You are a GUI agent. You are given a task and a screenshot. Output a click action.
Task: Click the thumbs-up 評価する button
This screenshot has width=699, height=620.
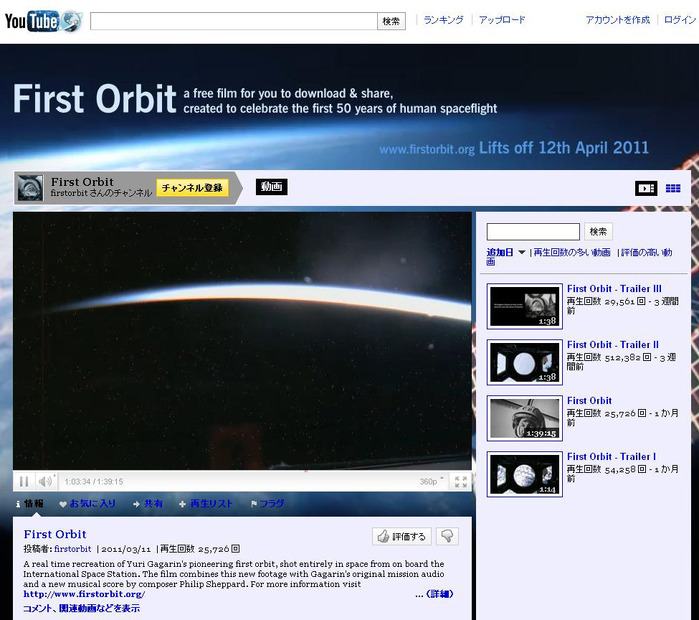402,536
